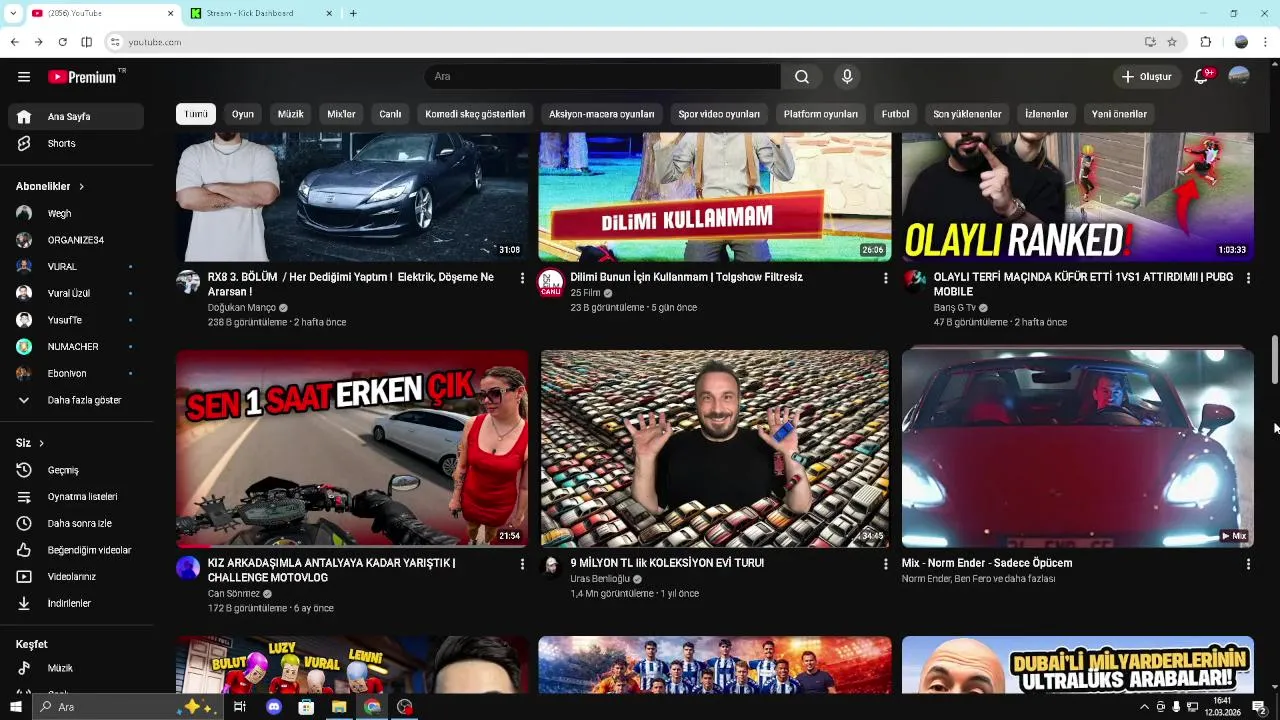Open options for Mix - Norm Ender
This screenshot has width=1280, height=720.
1248,564
